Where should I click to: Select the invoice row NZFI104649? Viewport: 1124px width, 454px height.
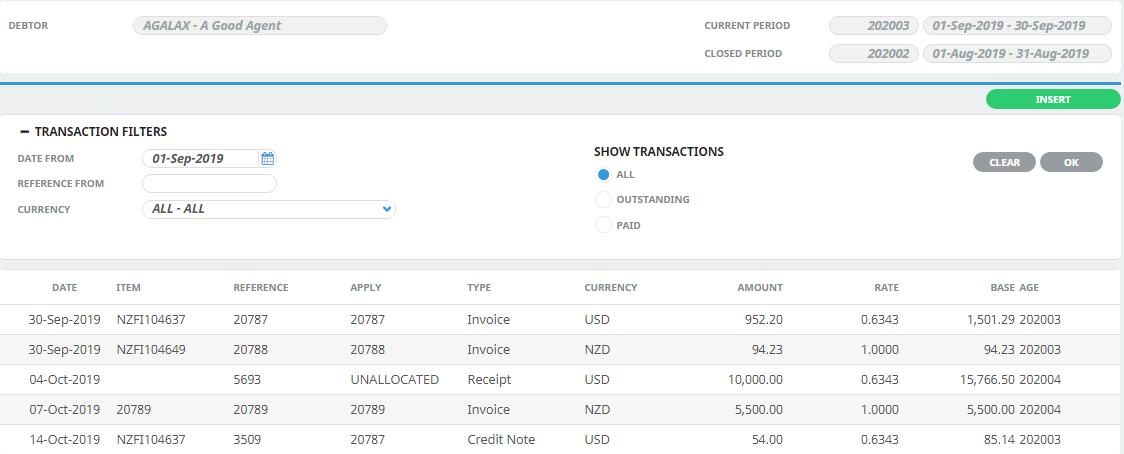(562, 350)
